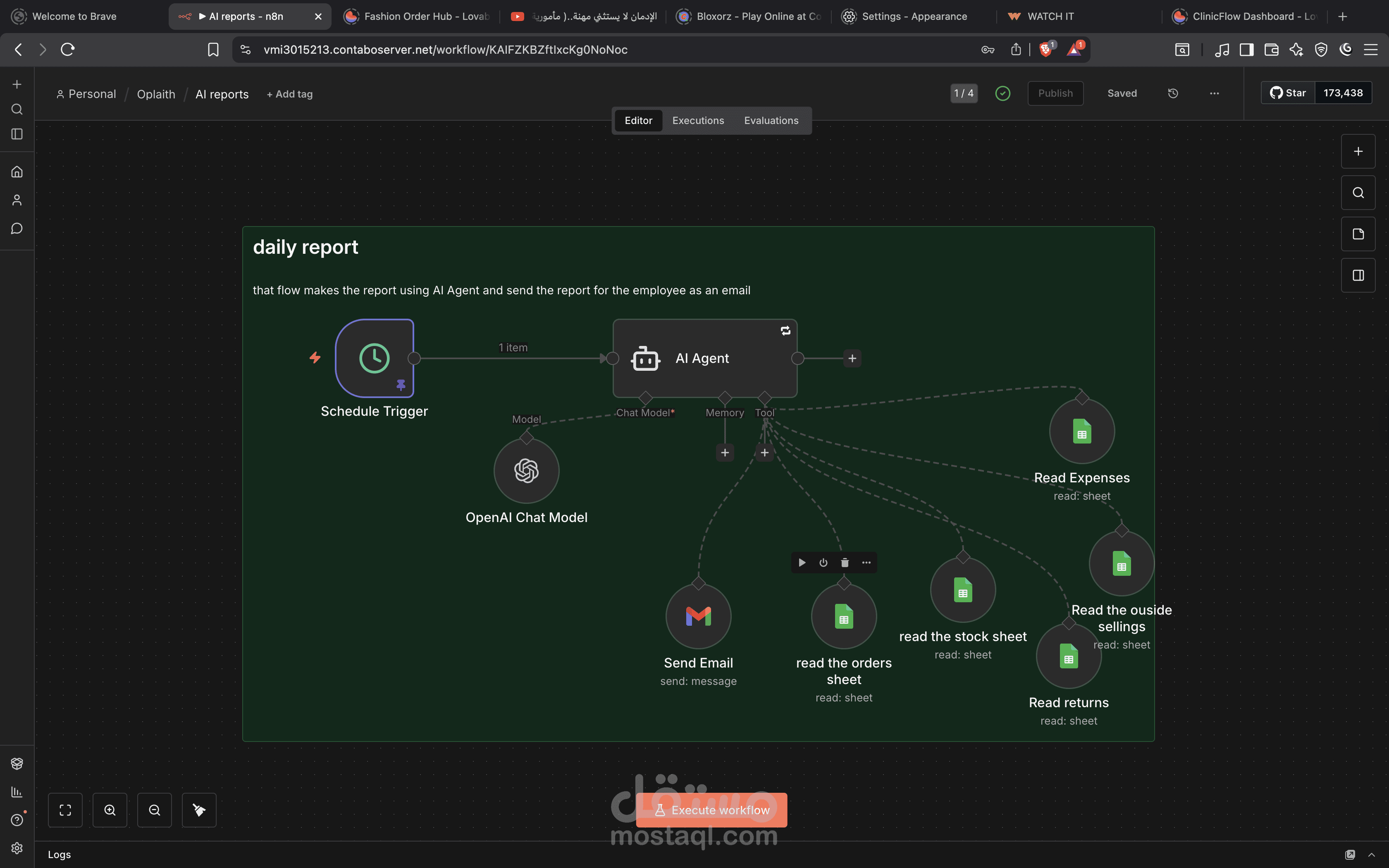The image size is (1389, 868).
Task: Click the OpenAI Chat Model node icon
Action: 526,471
